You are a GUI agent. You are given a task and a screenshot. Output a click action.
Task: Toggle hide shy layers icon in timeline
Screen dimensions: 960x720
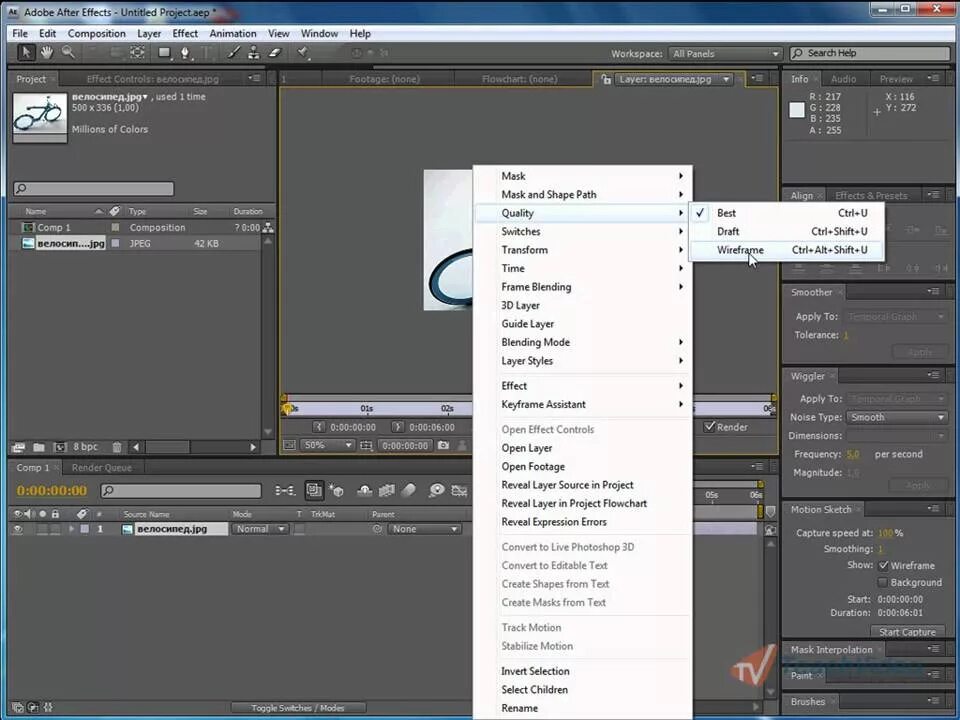364,490
